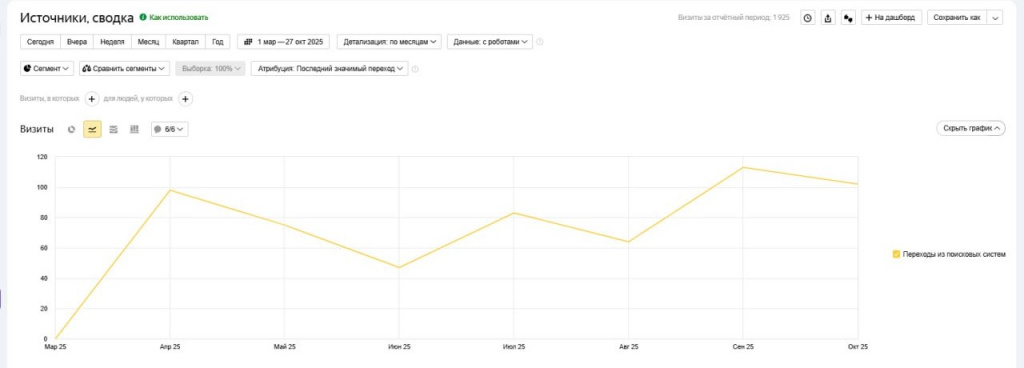Click the Авг 25 axis label
The width and height of the screenshot is (1024, 368).
tap(628, 347)
